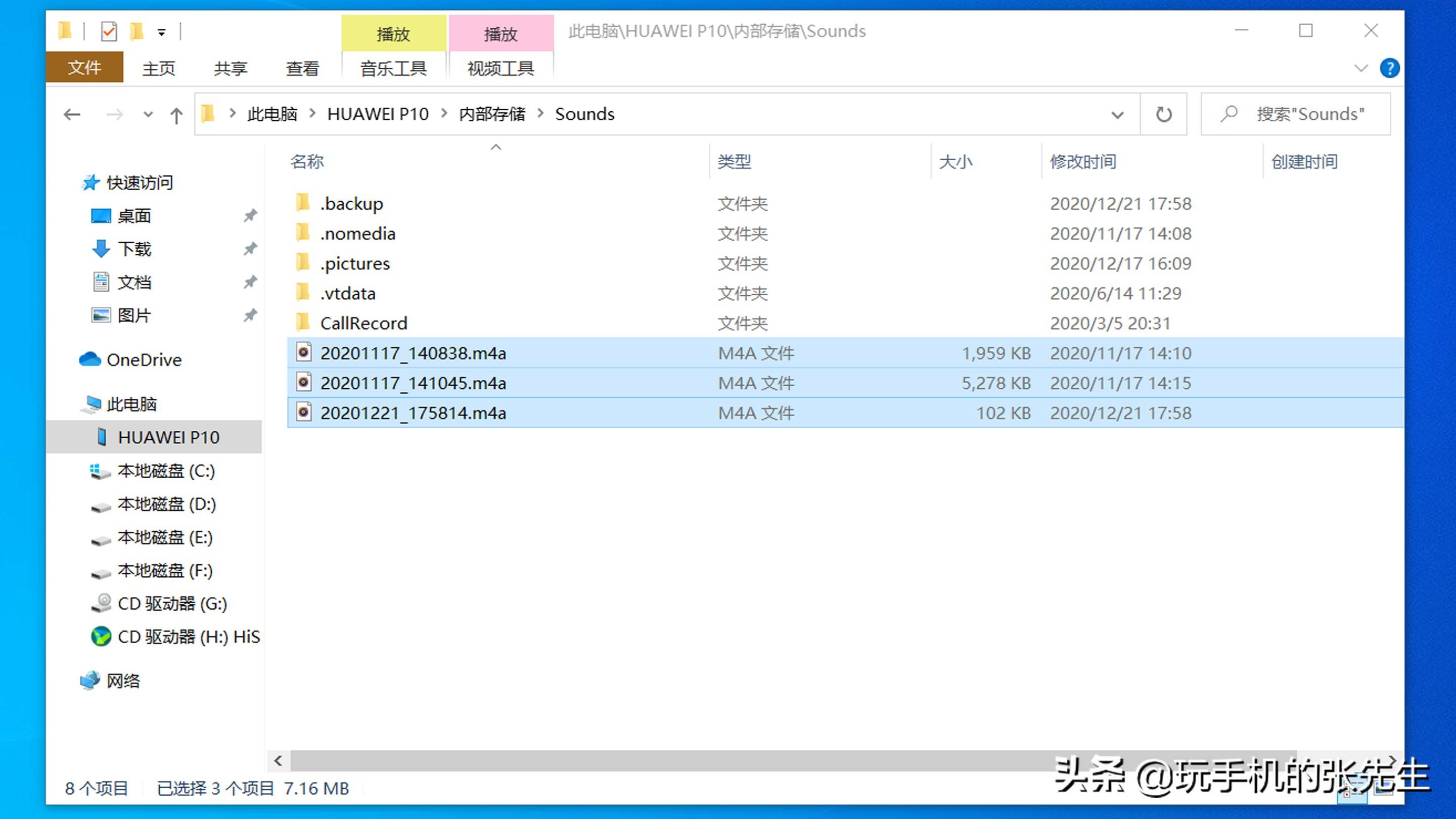
Task: Open the address bar history dropdown
Action: pyautogui.click(x=1117, y=115)
